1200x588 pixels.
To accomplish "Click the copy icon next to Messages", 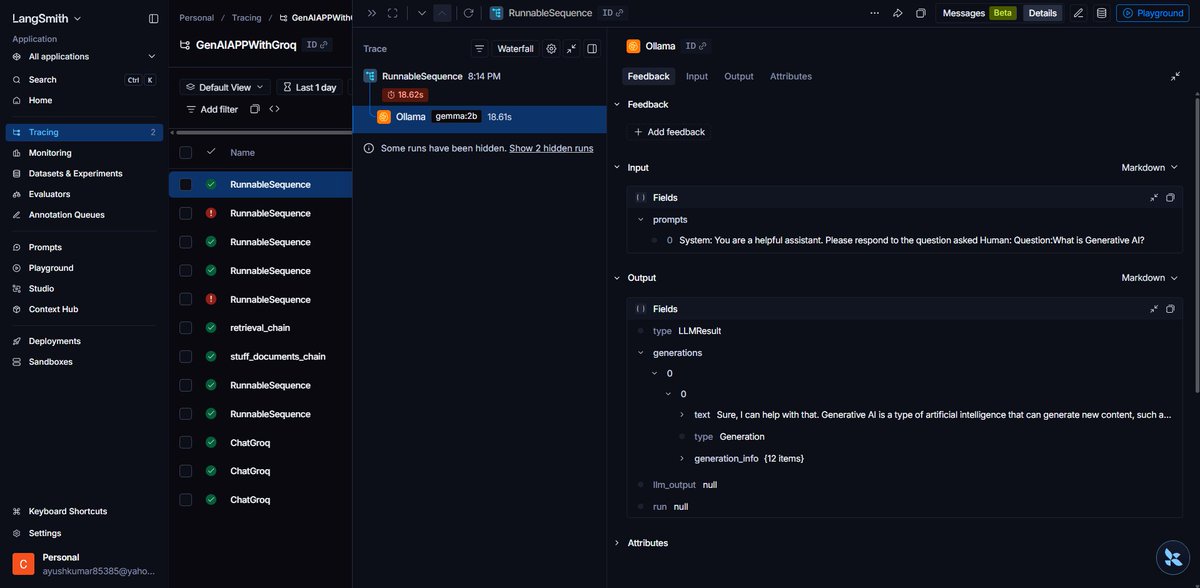I will point(921,13).
